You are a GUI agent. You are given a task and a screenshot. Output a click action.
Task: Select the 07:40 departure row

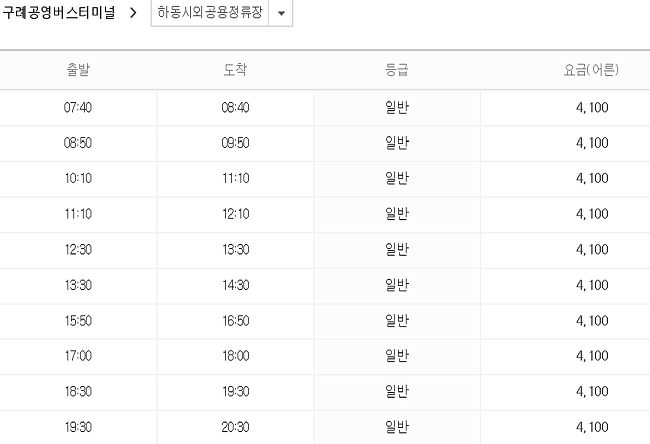325,107
